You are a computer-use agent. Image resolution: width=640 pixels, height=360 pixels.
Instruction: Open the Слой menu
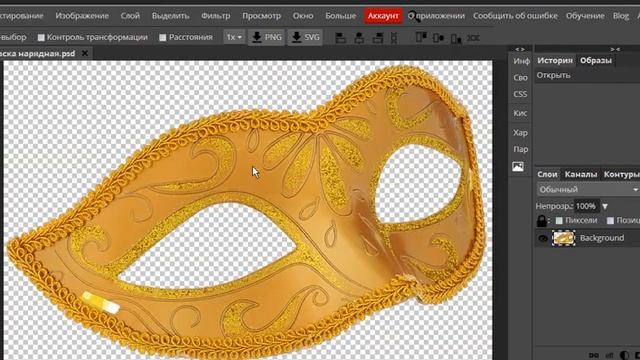pyautogui.click(x=130, y=16)
